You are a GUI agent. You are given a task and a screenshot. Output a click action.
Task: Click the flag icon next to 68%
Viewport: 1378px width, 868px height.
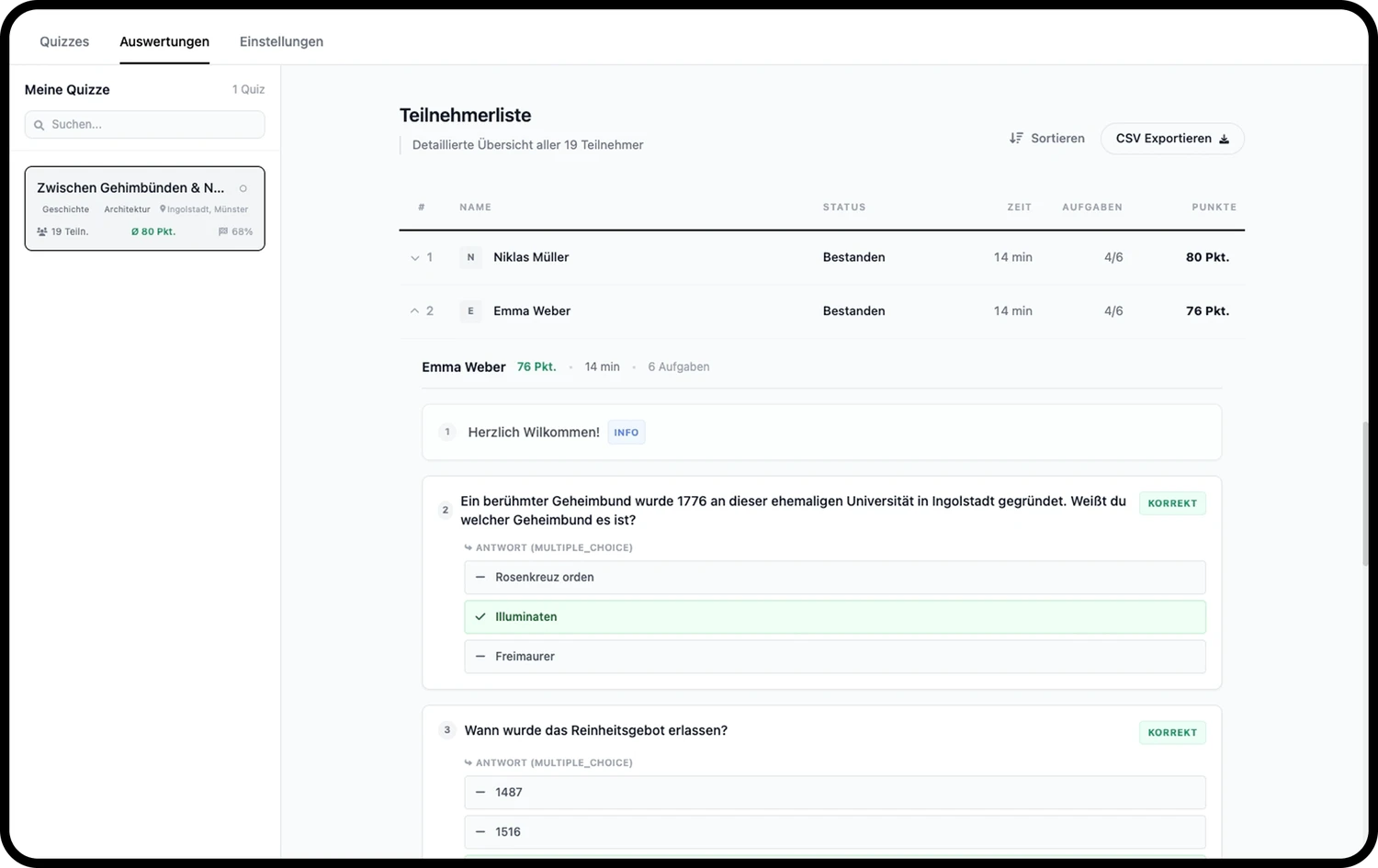pyautogui.click(x=223, y=231)
